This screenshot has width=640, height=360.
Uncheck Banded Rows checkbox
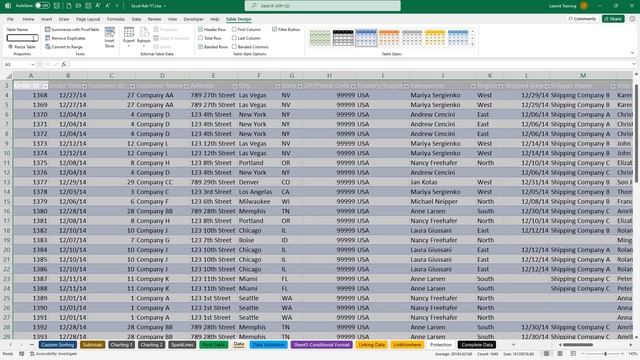(x=200, y=47)
